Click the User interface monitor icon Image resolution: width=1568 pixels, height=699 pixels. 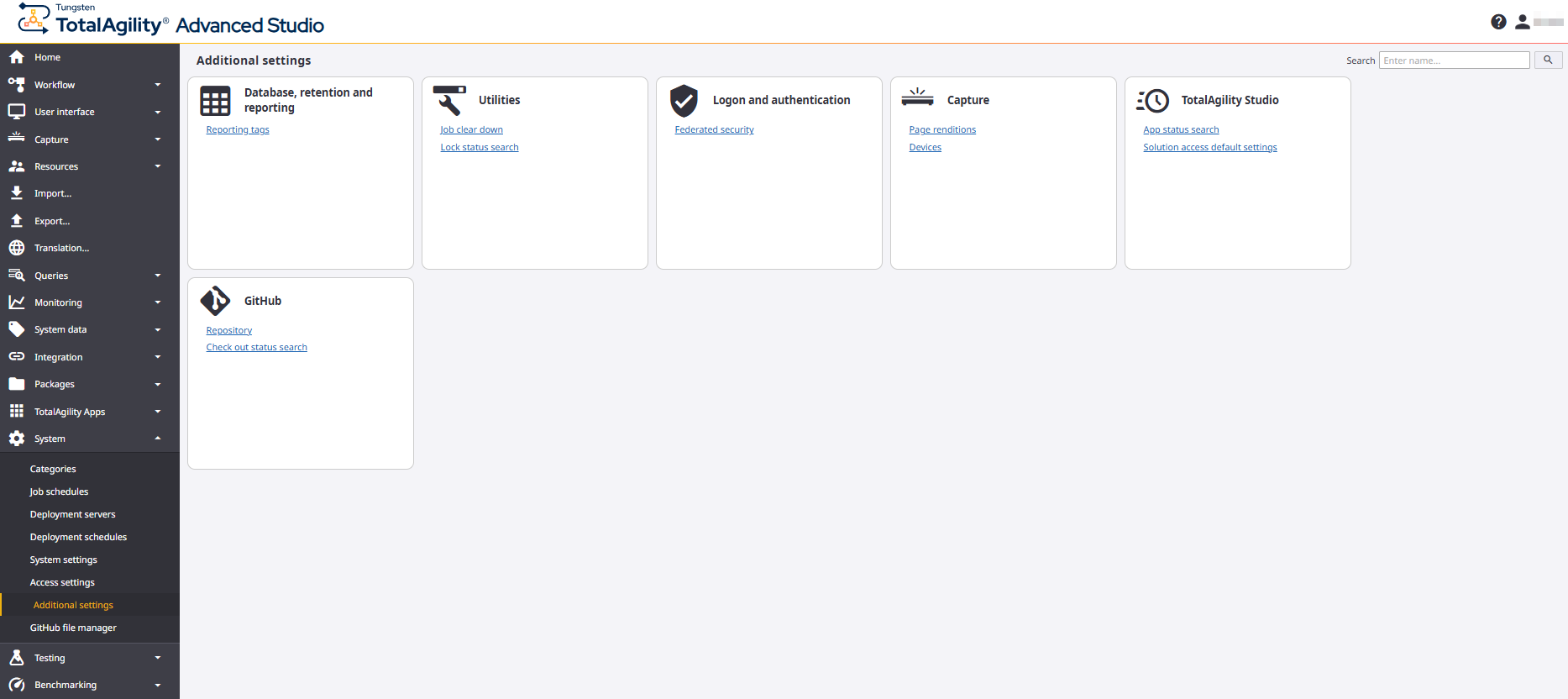[x=17, y=112]
